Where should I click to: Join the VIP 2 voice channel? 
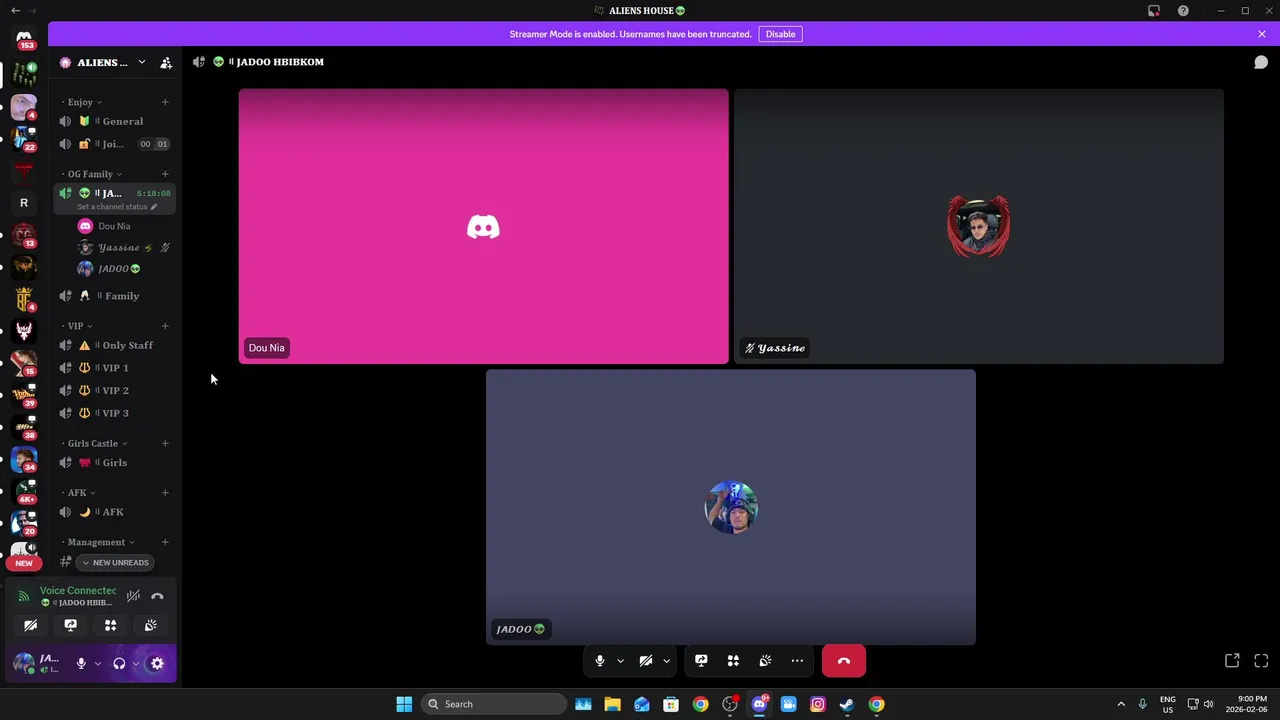coord(115,390)
